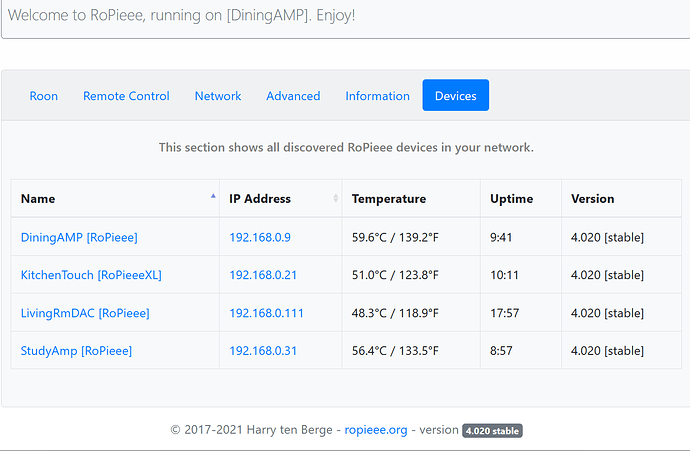Click the 4.020 stable version badge
The width and height of the screenshot is (690, 451).
tap(492, 431)
